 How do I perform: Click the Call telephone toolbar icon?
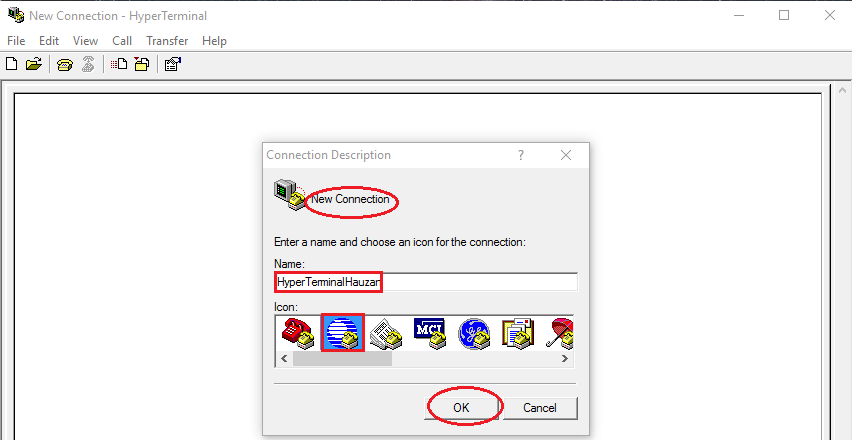(x=65, y=65)
